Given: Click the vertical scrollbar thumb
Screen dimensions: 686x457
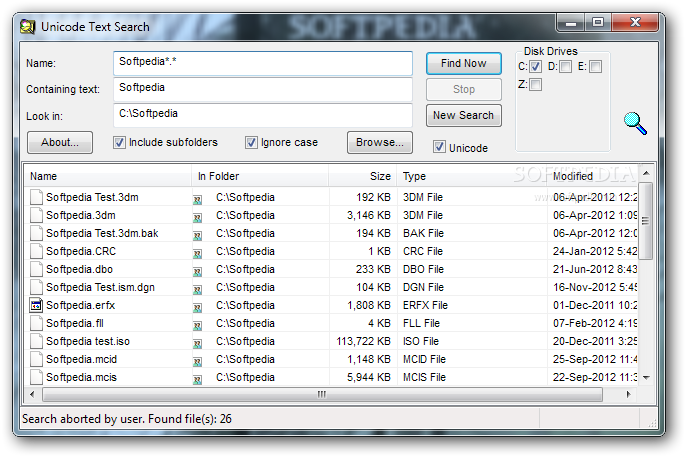Looking at the screenshot, I should point(645,221).
